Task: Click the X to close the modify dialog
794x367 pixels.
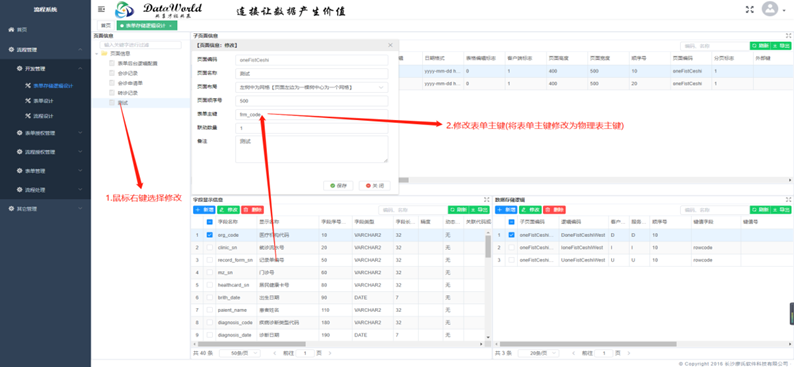Action: tap(390, 45)
